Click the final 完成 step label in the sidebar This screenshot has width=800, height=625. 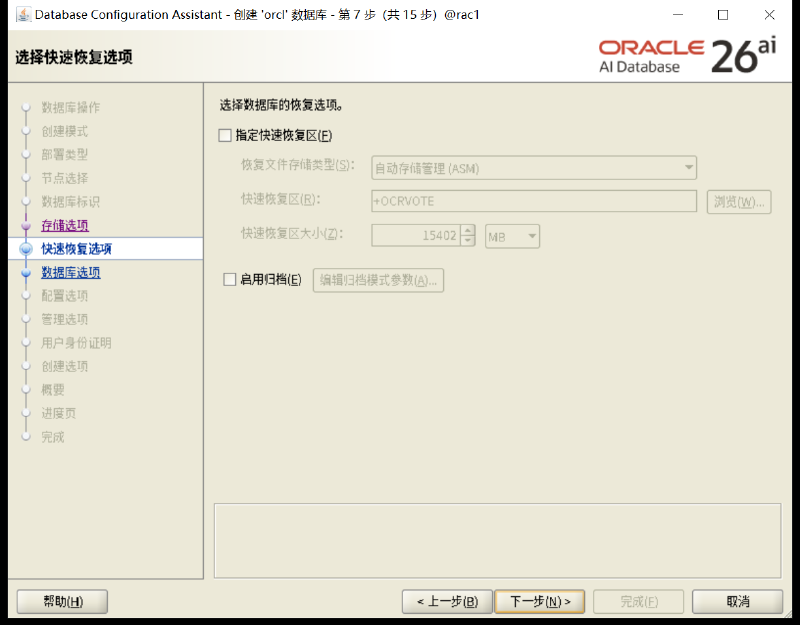click(x=53, y=437)
